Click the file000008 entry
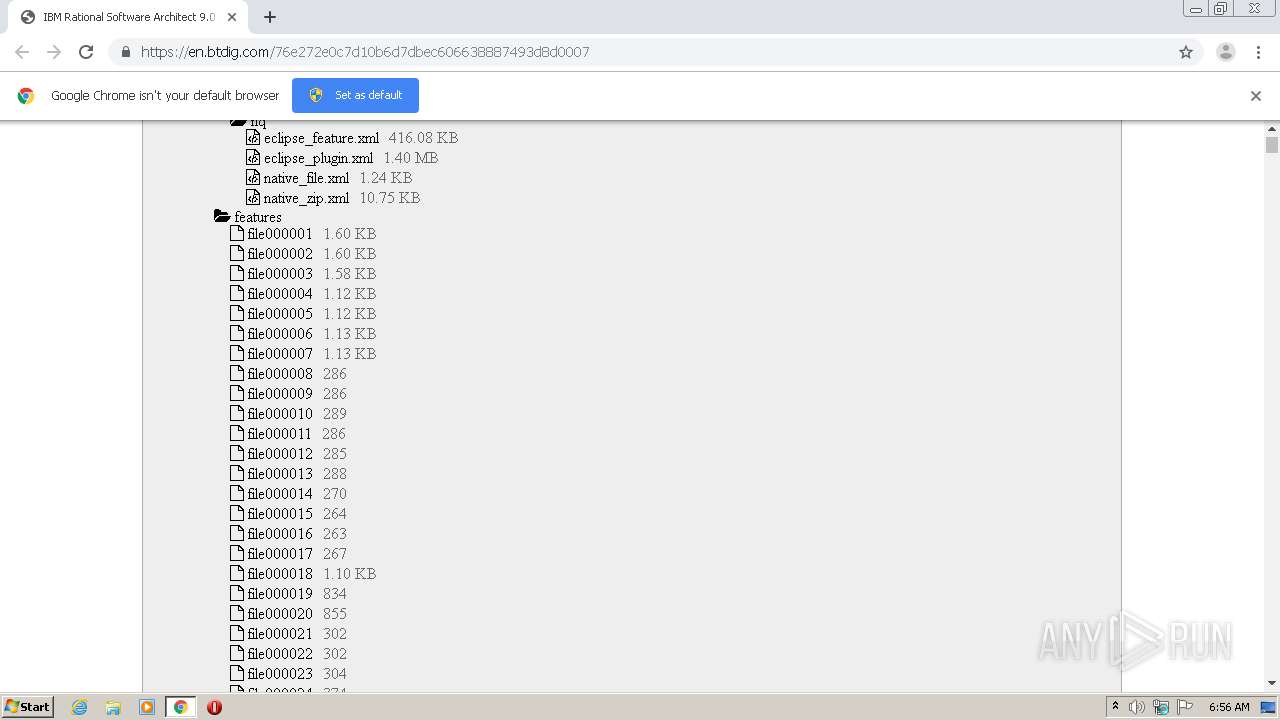Screen dimensions: 1280x720 (280, 374)
